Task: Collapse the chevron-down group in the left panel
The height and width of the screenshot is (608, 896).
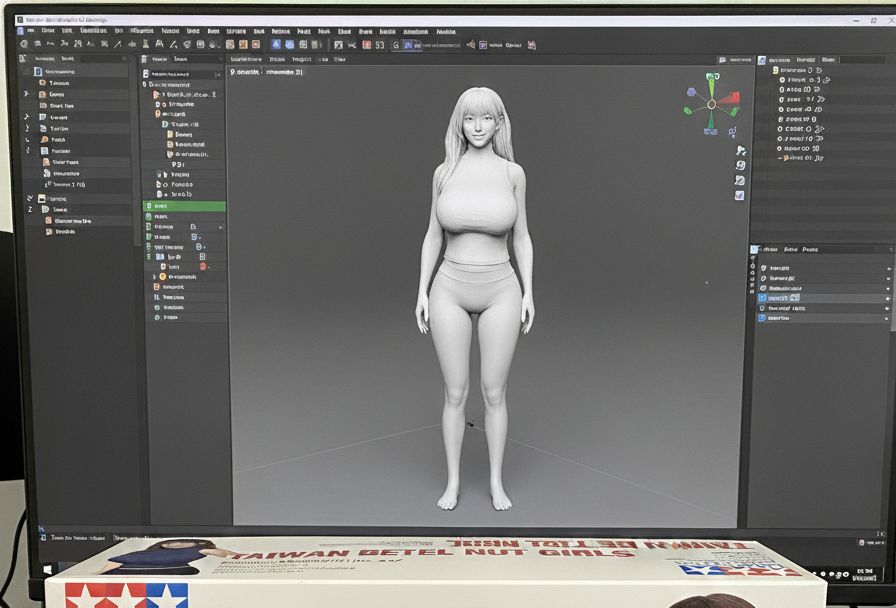Action: pyautogui.click(x=29, y=198)
